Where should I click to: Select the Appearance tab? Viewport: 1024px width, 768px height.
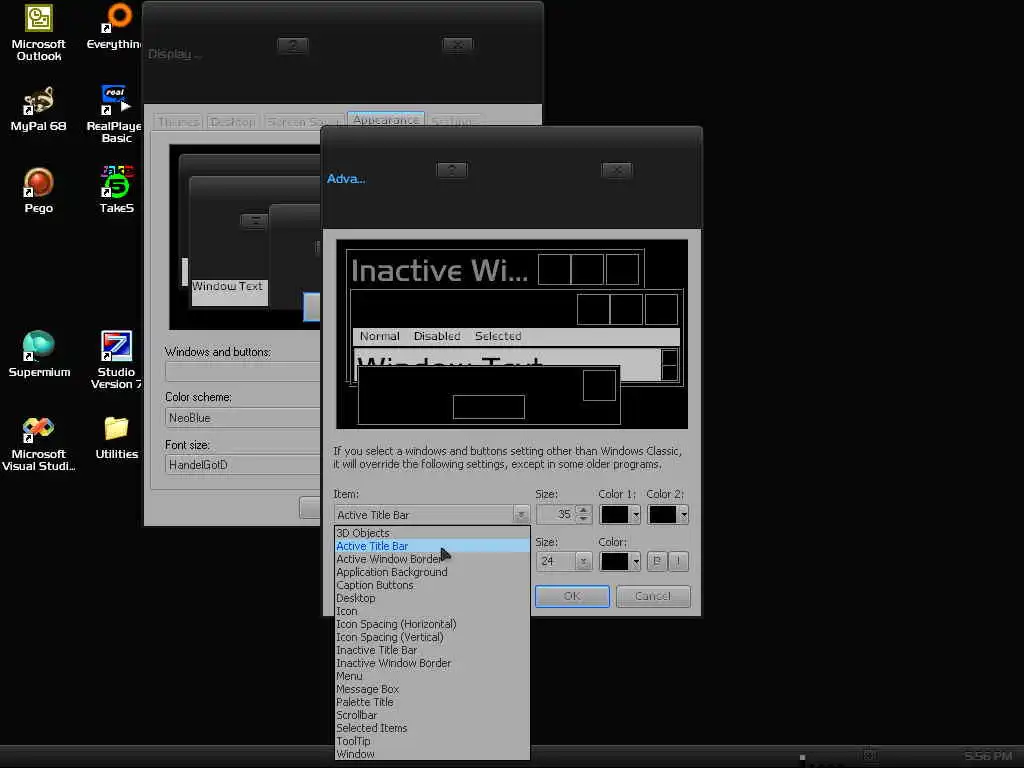click(x=385, y=120)
